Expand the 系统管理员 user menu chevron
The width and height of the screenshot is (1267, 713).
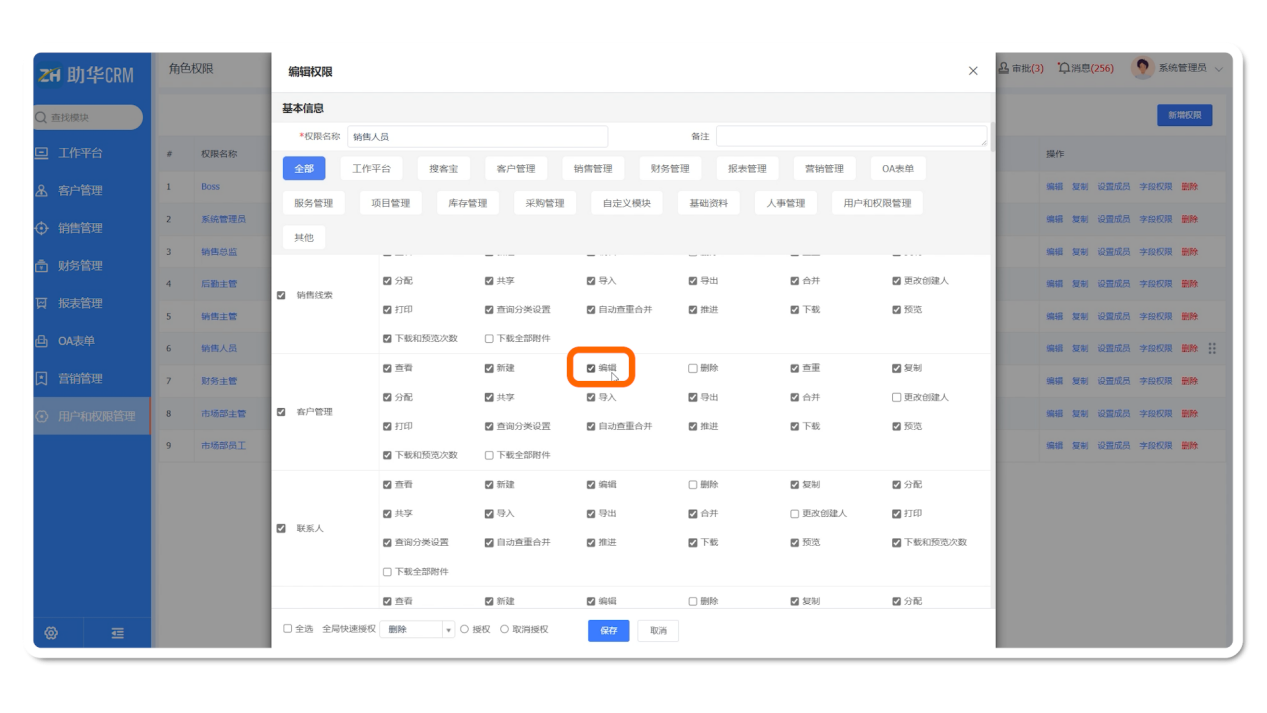click(x=1218, y=69)
